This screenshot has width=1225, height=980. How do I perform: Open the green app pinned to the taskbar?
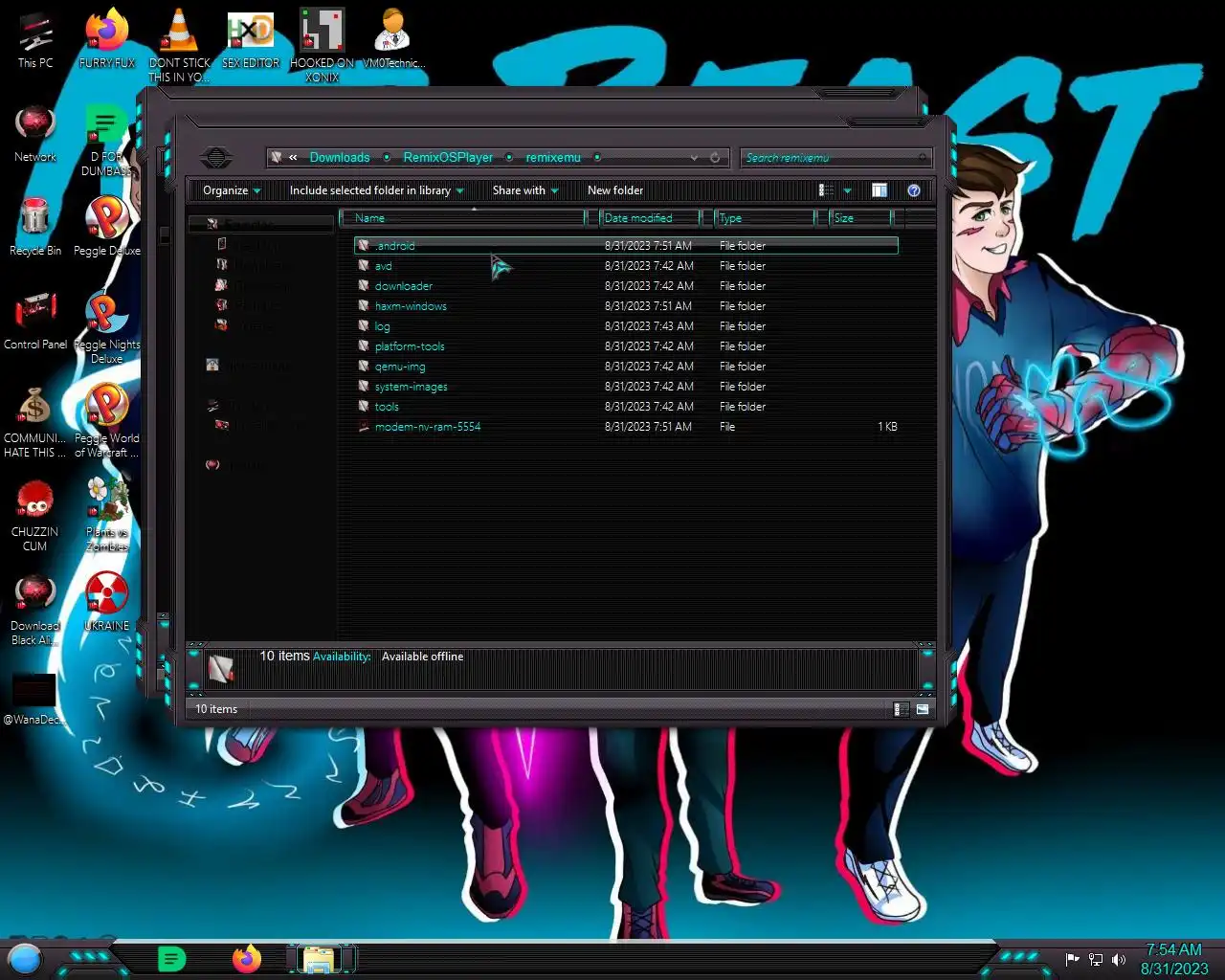pos(171,958)
